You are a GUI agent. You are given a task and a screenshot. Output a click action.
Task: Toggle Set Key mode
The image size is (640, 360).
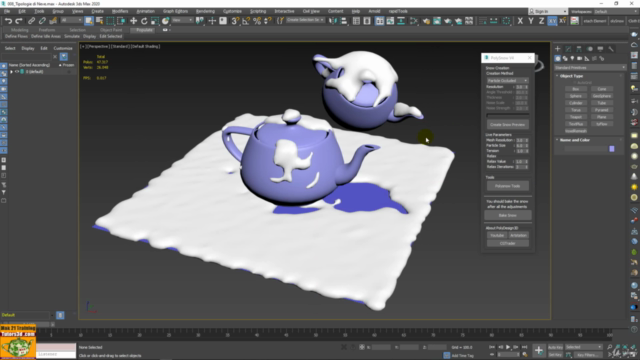555,355
